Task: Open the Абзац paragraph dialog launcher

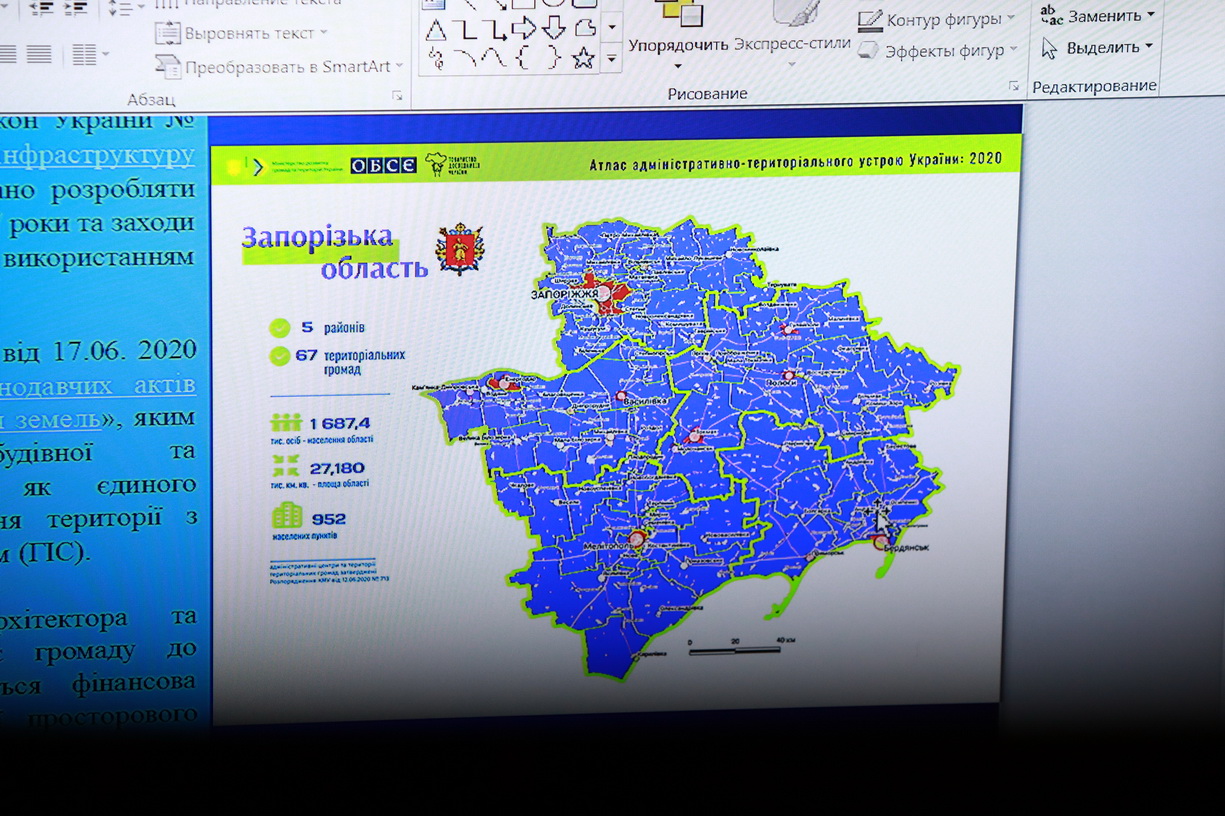Action: (397, 96)
